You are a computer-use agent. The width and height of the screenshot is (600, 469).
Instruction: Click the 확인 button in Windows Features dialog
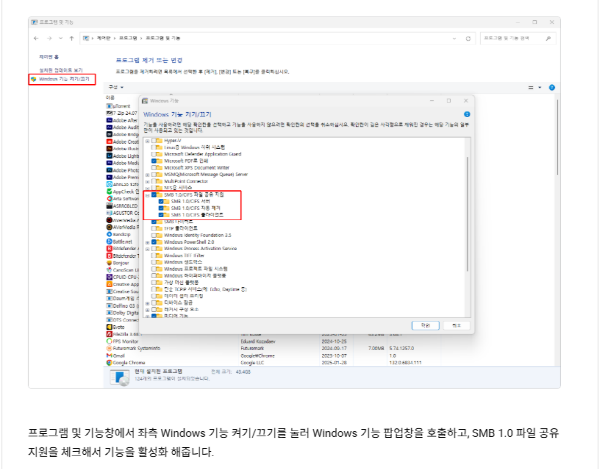point(426,326)
